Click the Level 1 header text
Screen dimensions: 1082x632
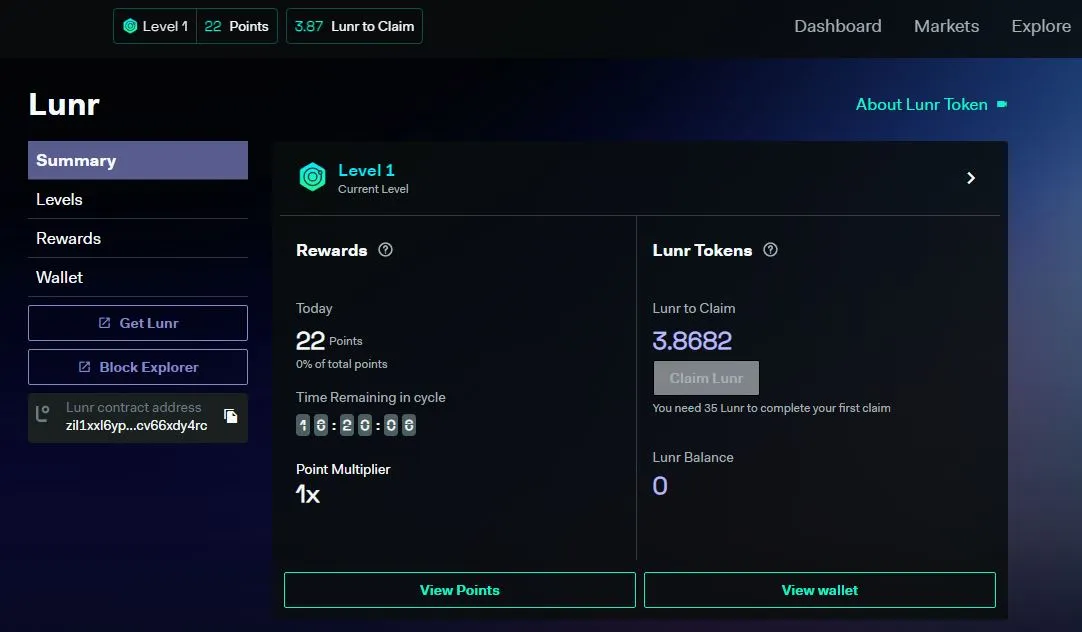pos(165,26)
